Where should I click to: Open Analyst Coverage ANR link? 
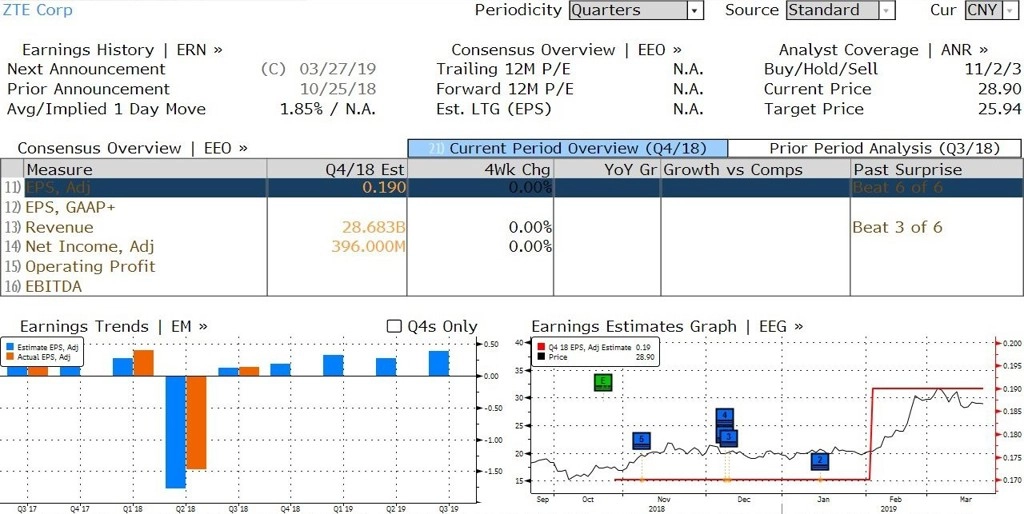(883, 50)
